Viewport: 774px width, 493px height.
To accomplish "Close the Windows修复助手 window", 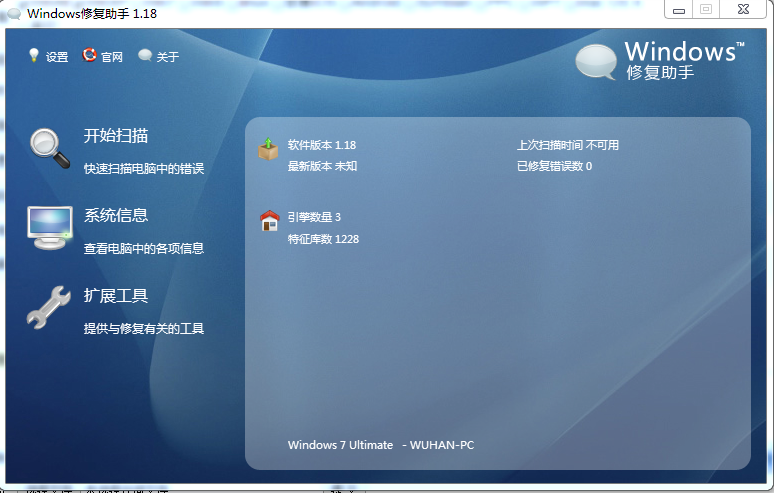I will 743,9.
